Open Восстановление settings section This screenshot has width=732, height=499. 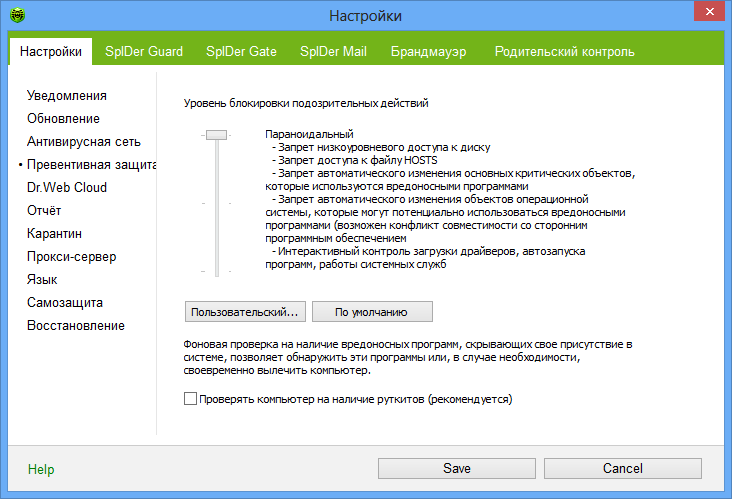click(76, 325)
